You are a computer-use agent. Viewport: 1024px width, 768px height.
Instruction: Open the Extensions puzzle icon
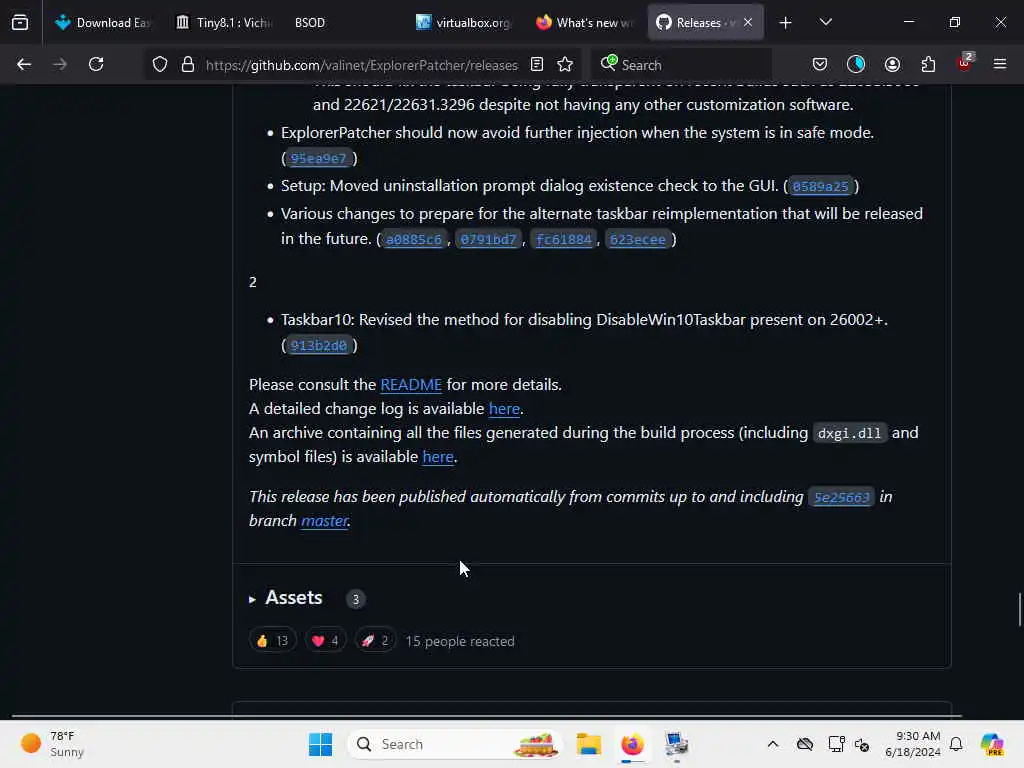(928, 64)
